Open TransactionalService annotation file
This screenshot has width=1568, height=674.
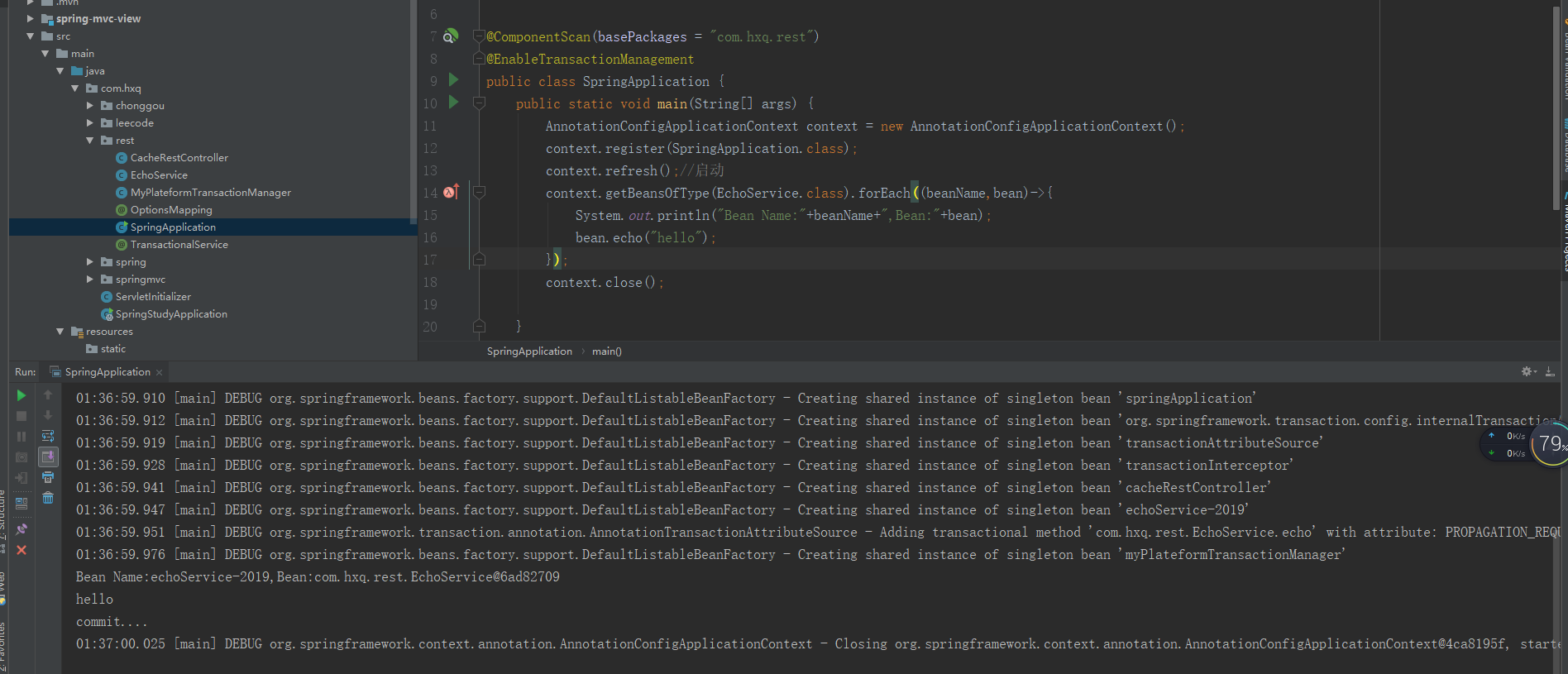pos(171,244)
